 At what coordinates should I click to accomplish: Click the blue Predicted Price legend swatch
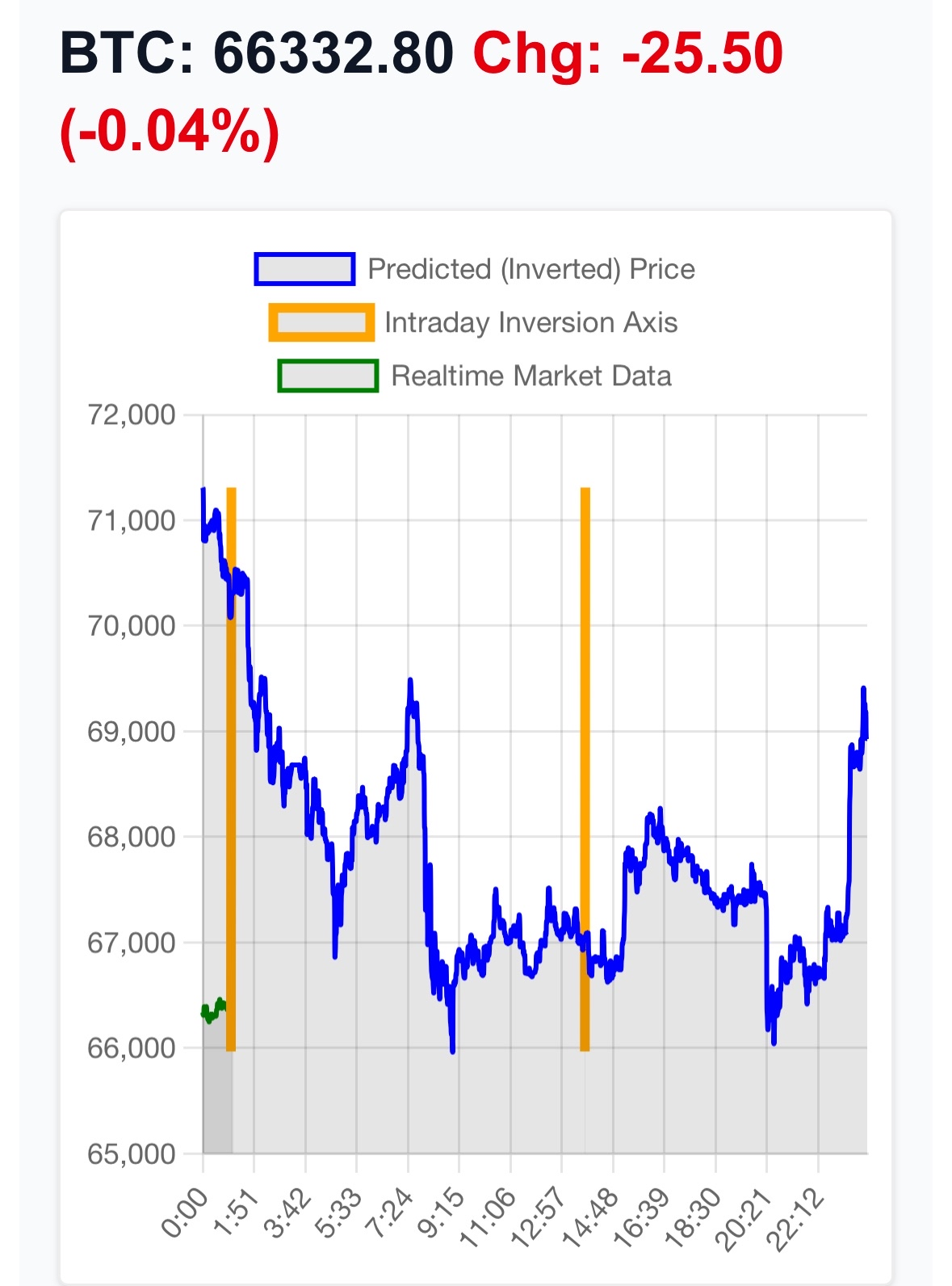tap(304, 269)
